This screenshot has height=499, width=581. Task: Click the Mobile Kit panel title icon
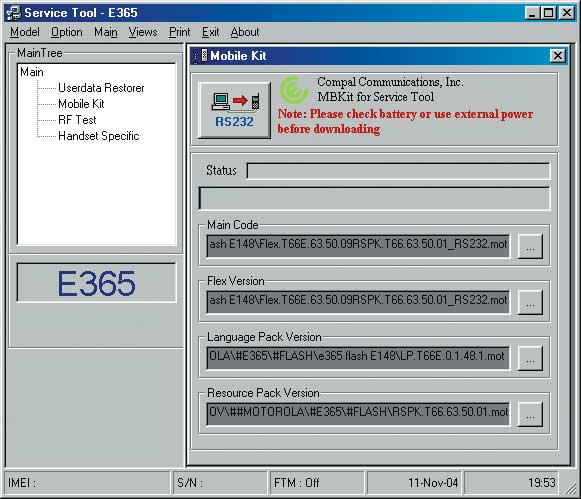[x=203, y=56]
